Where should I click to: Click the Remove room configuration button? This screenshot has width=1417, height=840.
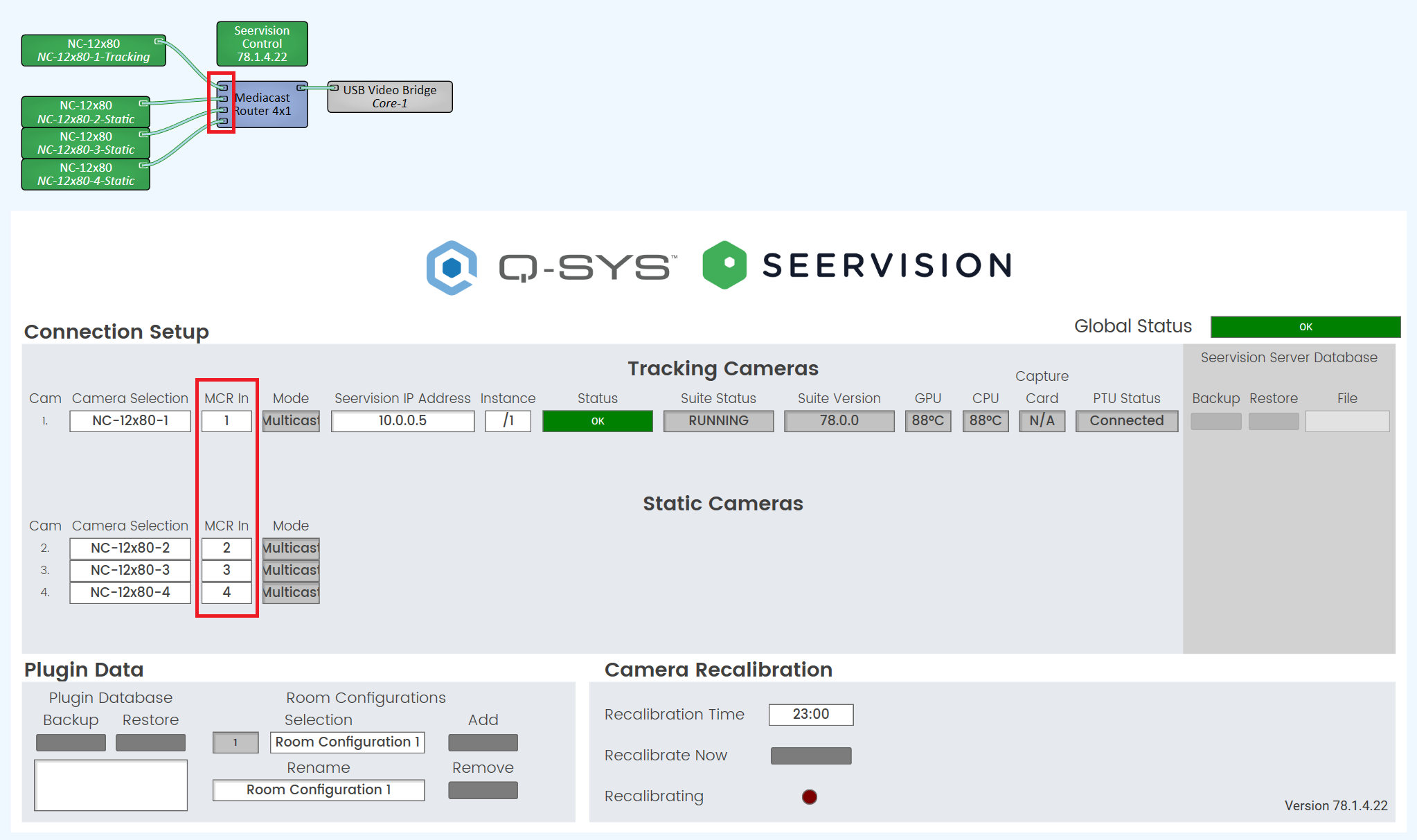(x=483, y=790)
